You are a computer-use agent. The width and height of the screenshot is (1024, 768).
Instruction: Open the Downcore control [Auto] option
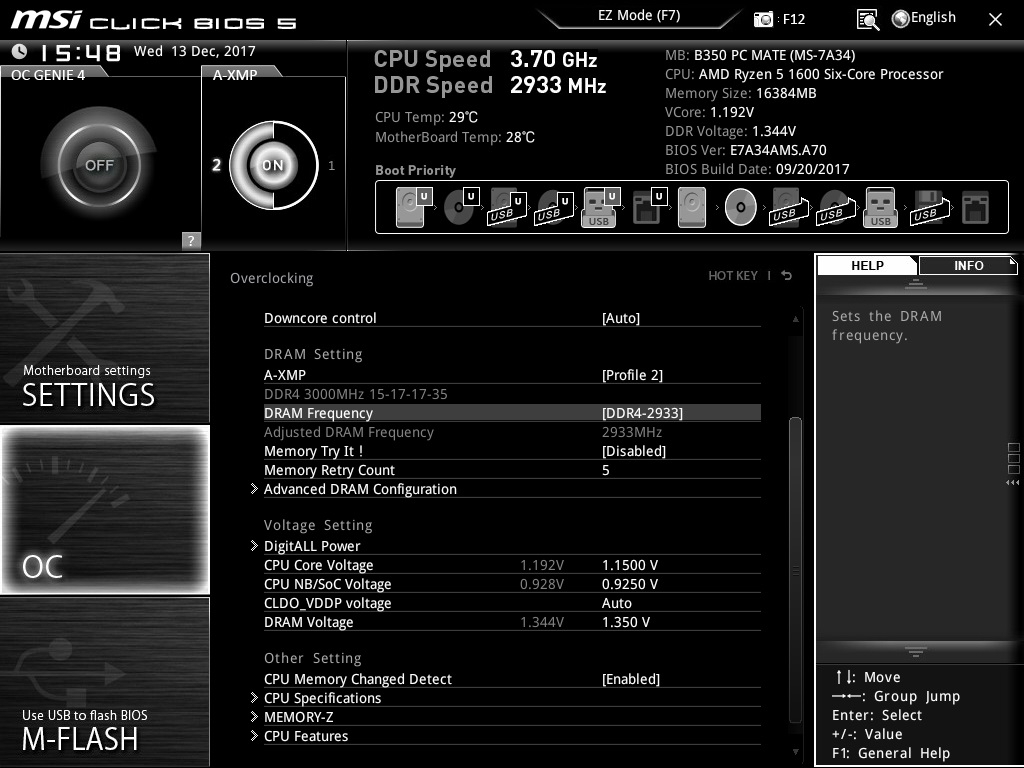512,318
